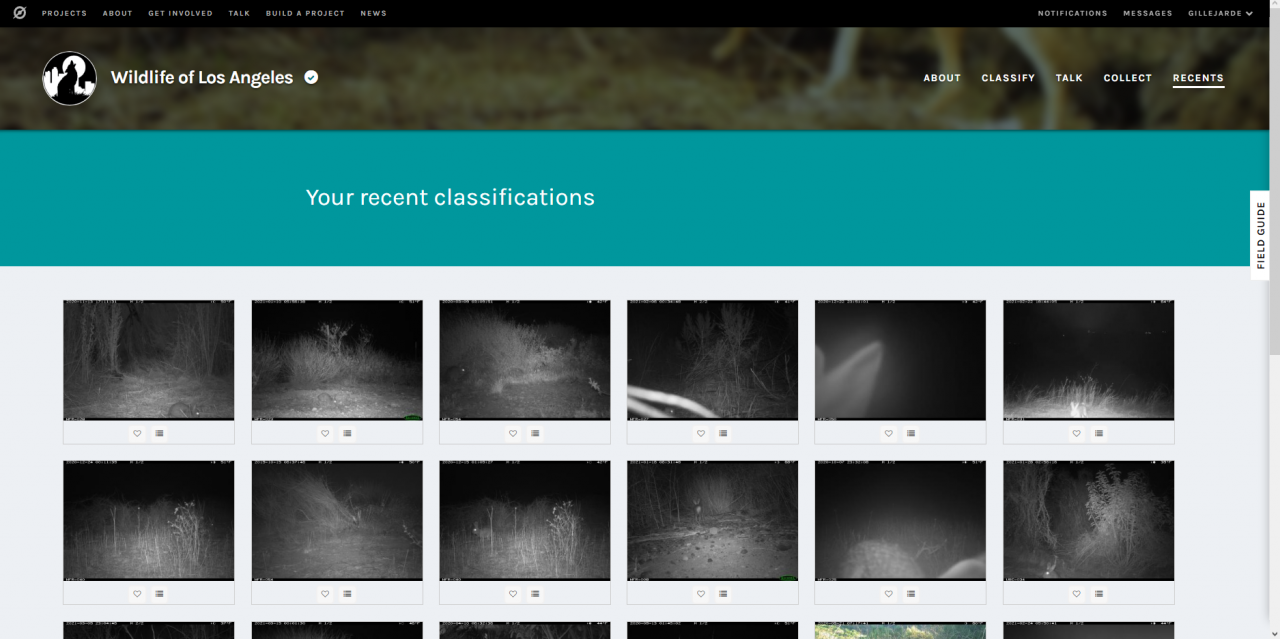
Task: Add second top-row image to a collection
Action: 347,433
